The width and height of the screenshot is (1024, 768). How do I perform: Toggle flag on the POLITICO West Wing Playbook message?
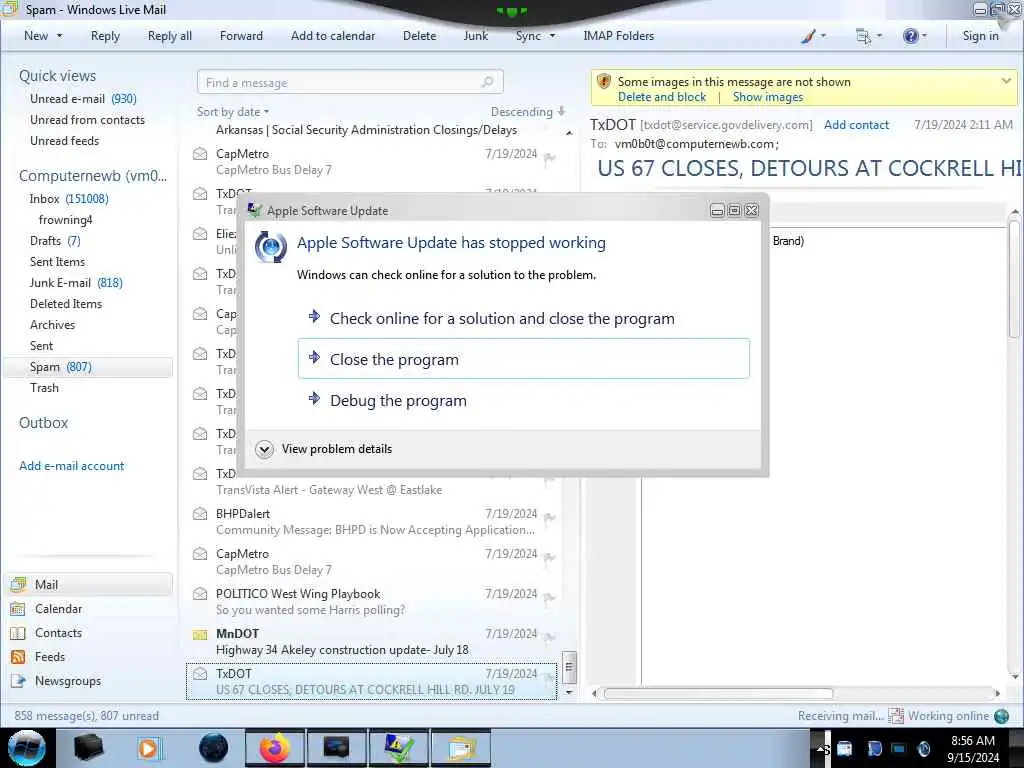[550, 598]
